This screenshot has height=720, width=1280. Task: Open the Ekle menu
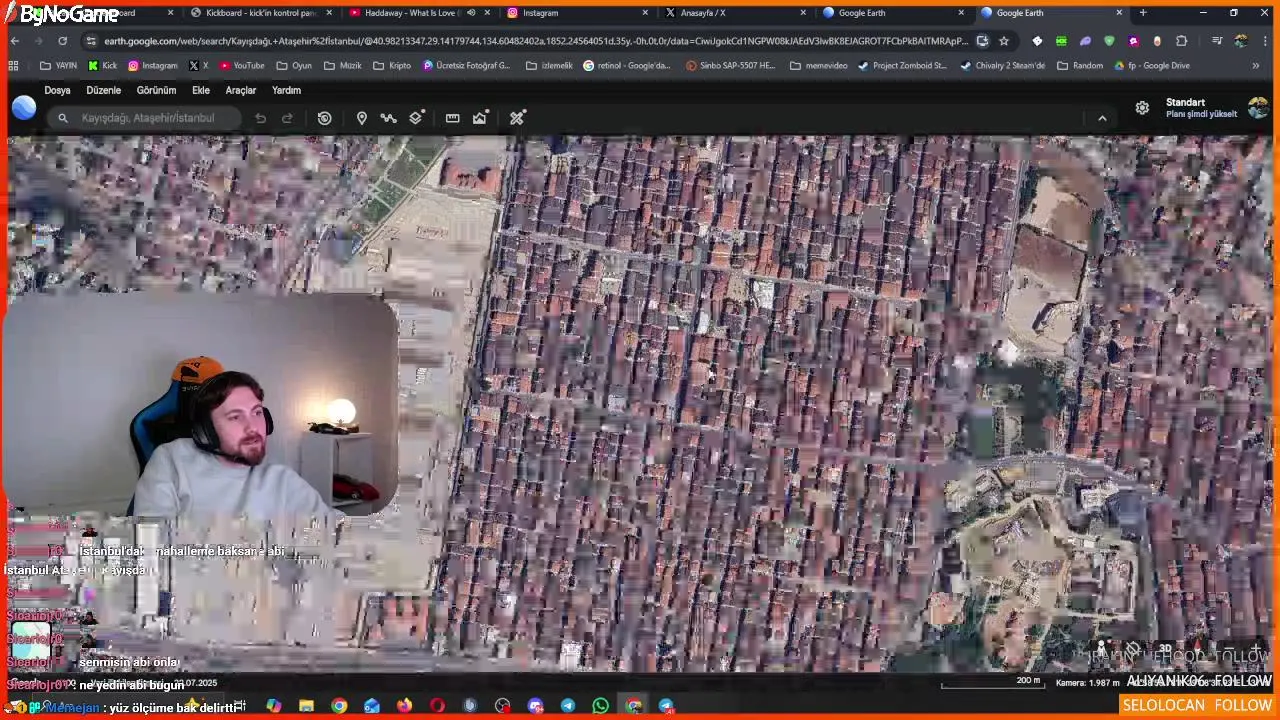coord(201,90)
